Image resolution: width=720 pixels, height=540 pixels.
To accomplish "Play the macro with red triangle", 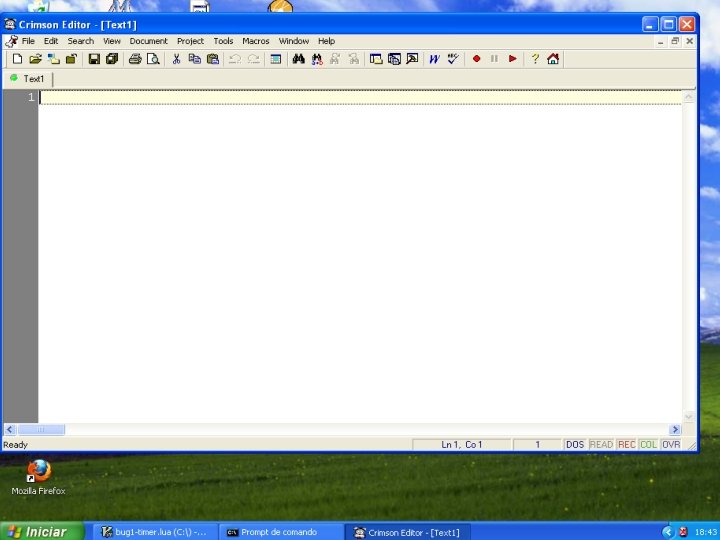I will [512, 59].
